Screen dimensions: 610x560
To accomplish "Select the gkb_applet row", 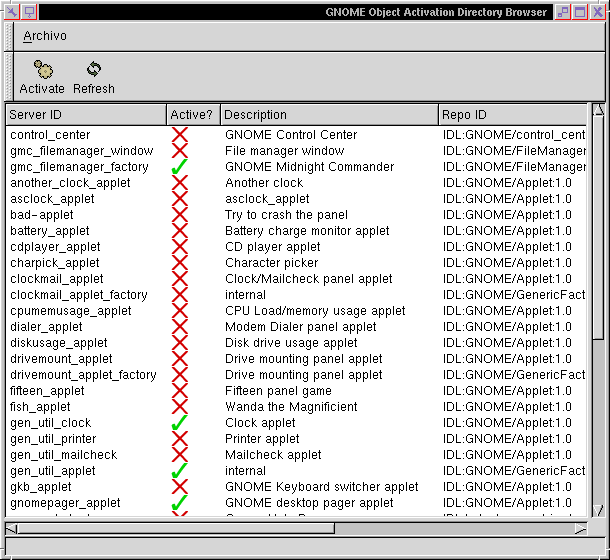I will [296, 486].
